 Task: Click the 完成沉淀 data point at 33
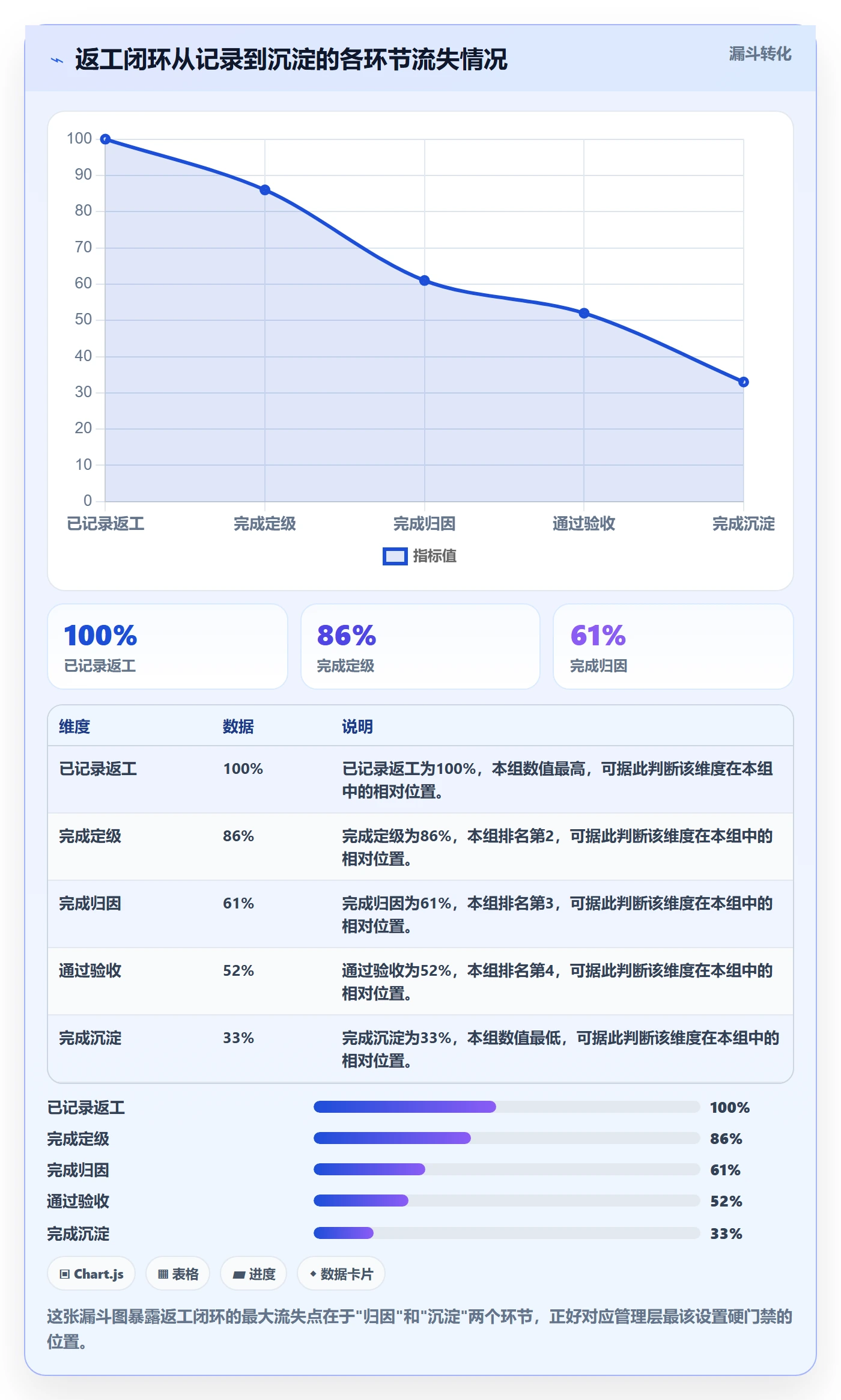click(744, 382)
